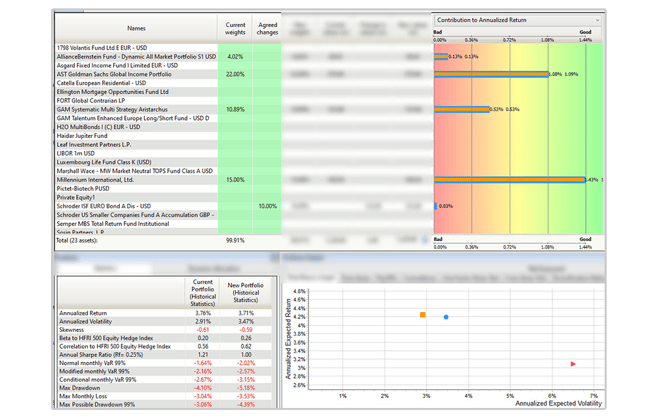Select Beta to HFRI 500 Equity Hedge Index
Viewport: 659px width, 419px height.
pyautogui.click(x=106, y=338)
